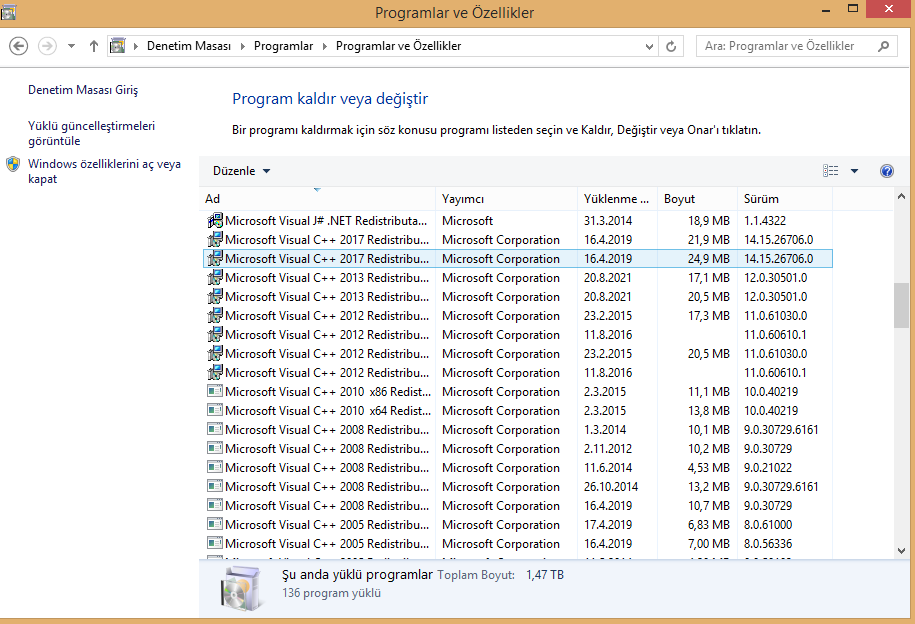Screen dimensions: 915x624
Task: Click icon of Visual C++ 2013 17,1 MB entry
Action: tap(215, 277)
